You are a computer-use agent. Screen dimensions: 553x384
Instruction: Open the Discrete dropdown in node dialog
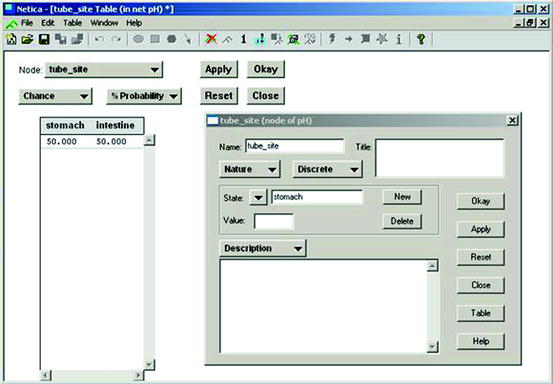[x=328, y=169]
